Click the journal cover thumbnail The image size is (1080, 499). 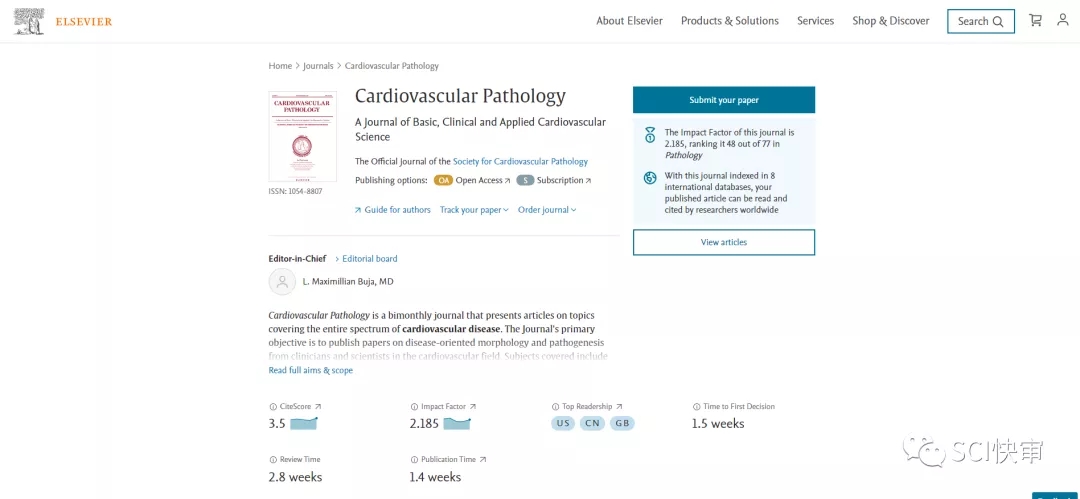click(302, 136)
